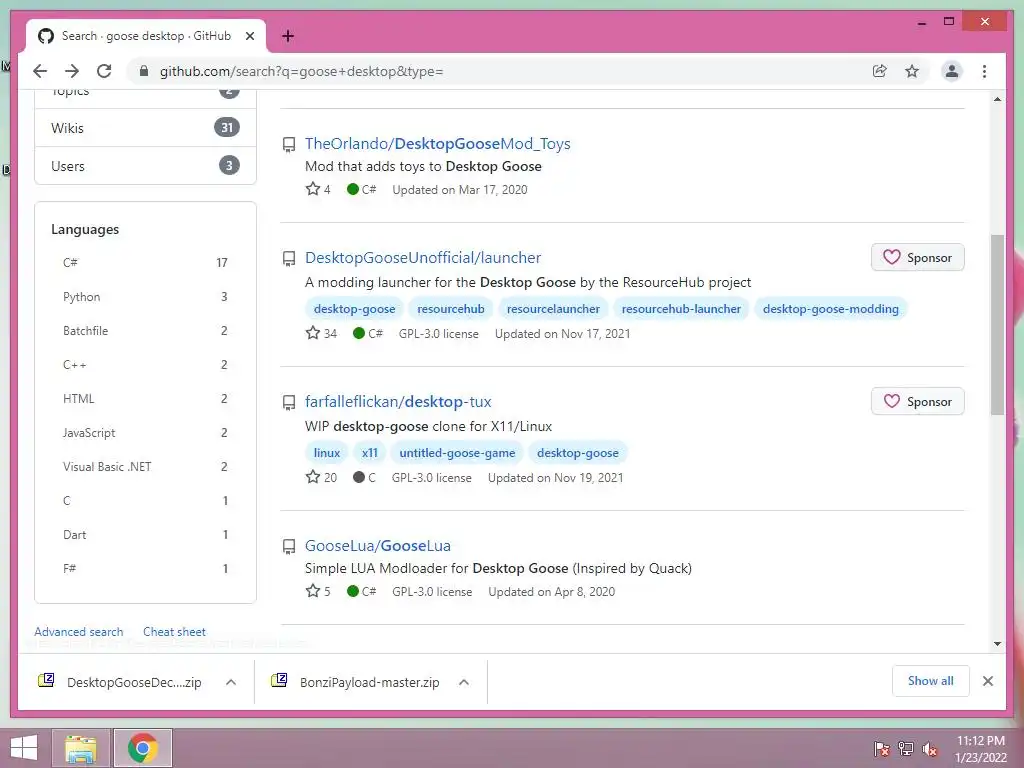
Task: Open farfalleflickan/desktop-tux repository
Action: tap(398, 402)
